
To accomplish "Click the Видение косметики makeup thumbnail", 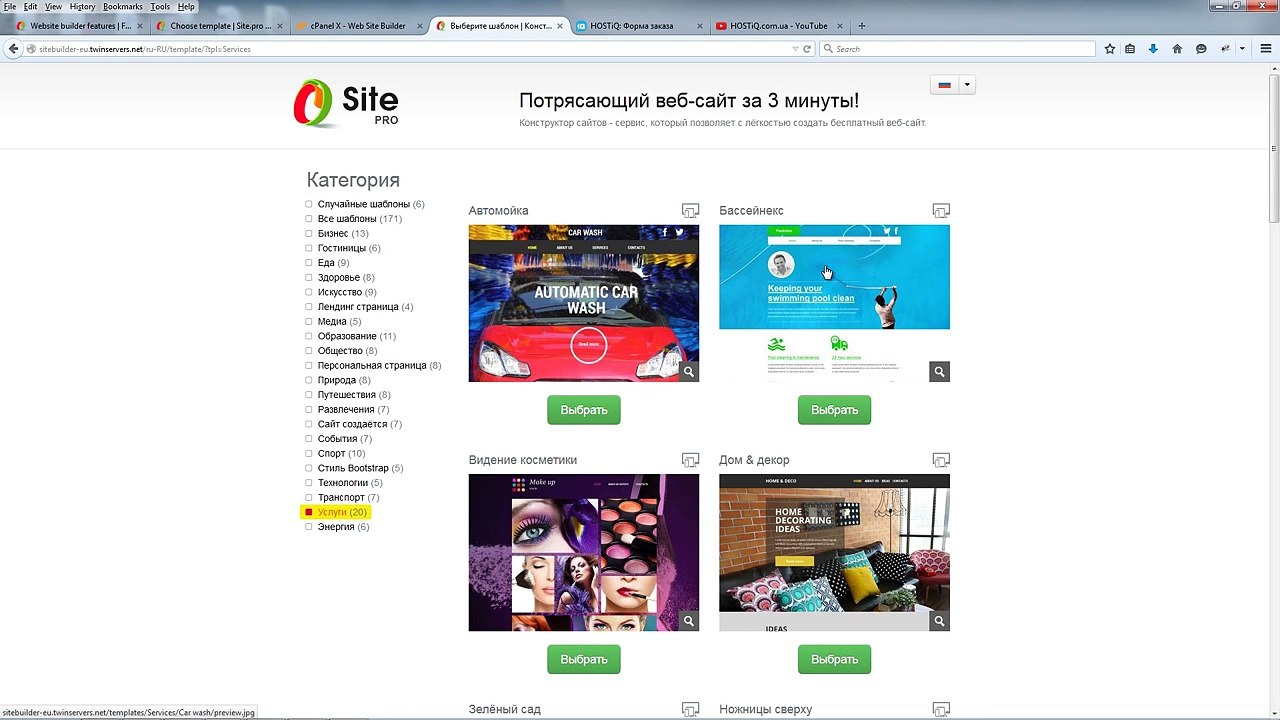I will coord(584,552).
